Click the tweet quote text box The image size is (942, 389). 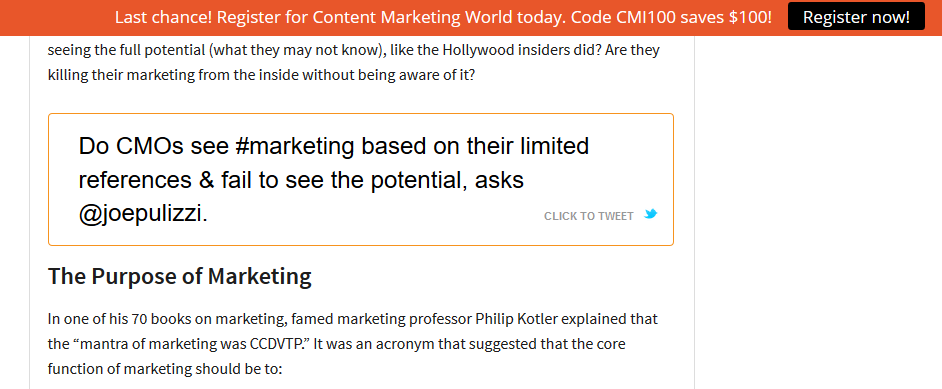pyautogui.click(x=360, y=179)
